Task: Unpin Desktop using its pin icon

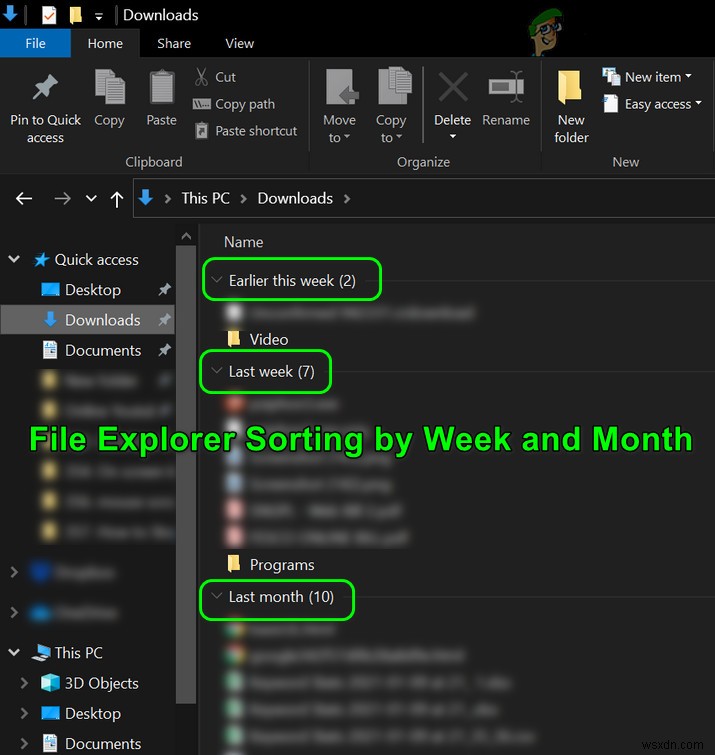Action: click(x=165, y=289)
